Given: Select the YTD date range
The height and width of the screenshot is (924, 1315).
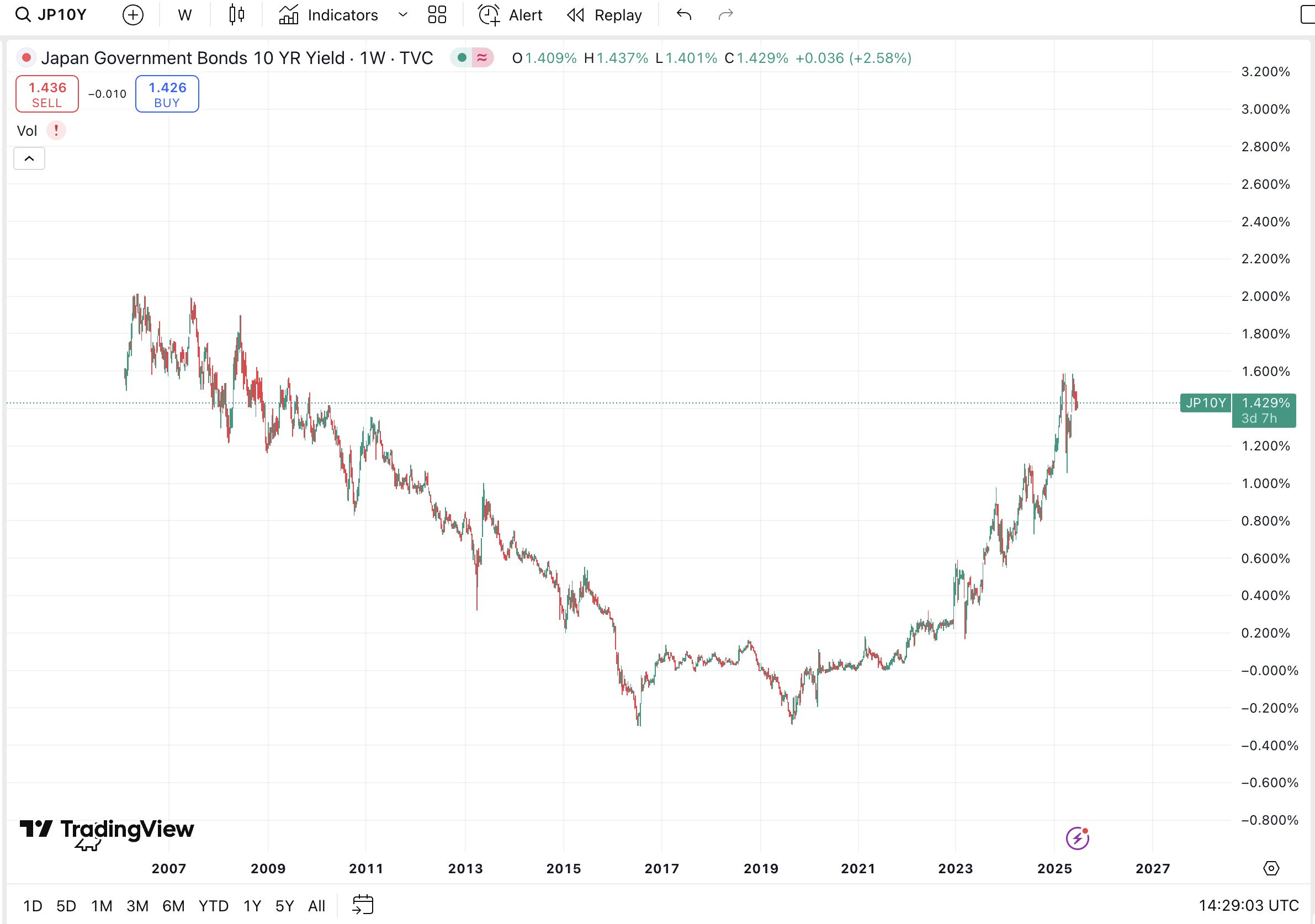Looking at the screenshot, I should point(213,906).
